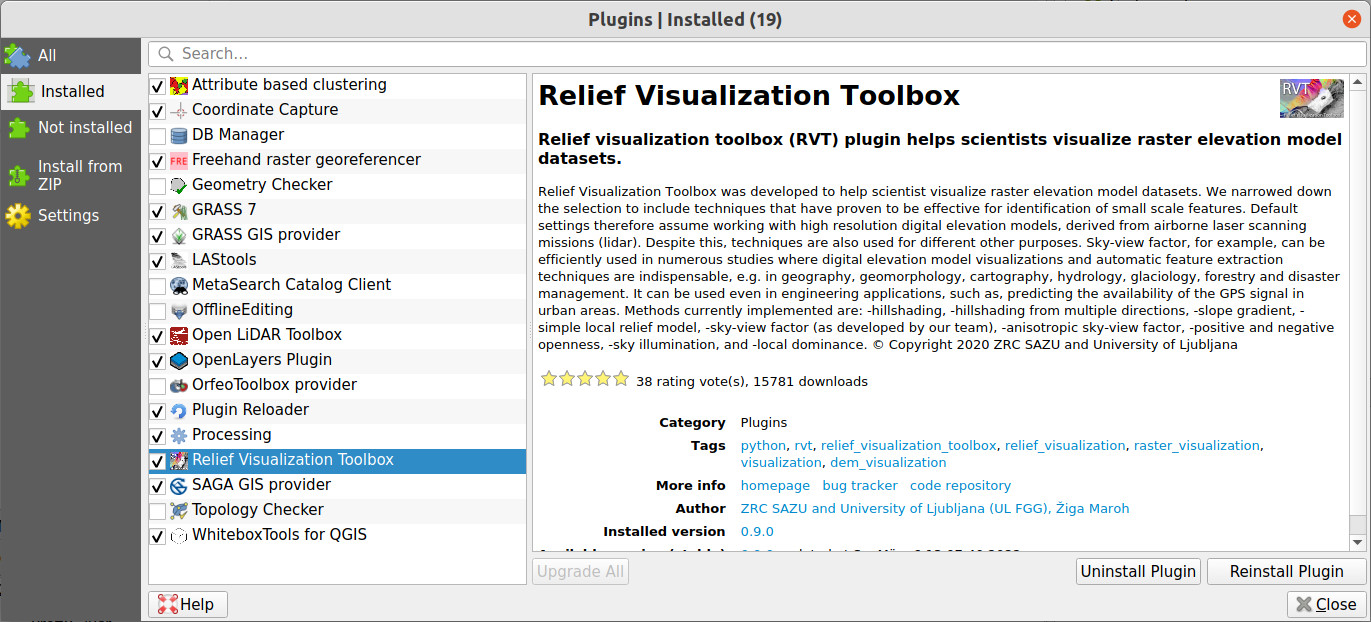Click the details panel scrollbar up arrow
1371x622 pixels.
coord(1358,82)
